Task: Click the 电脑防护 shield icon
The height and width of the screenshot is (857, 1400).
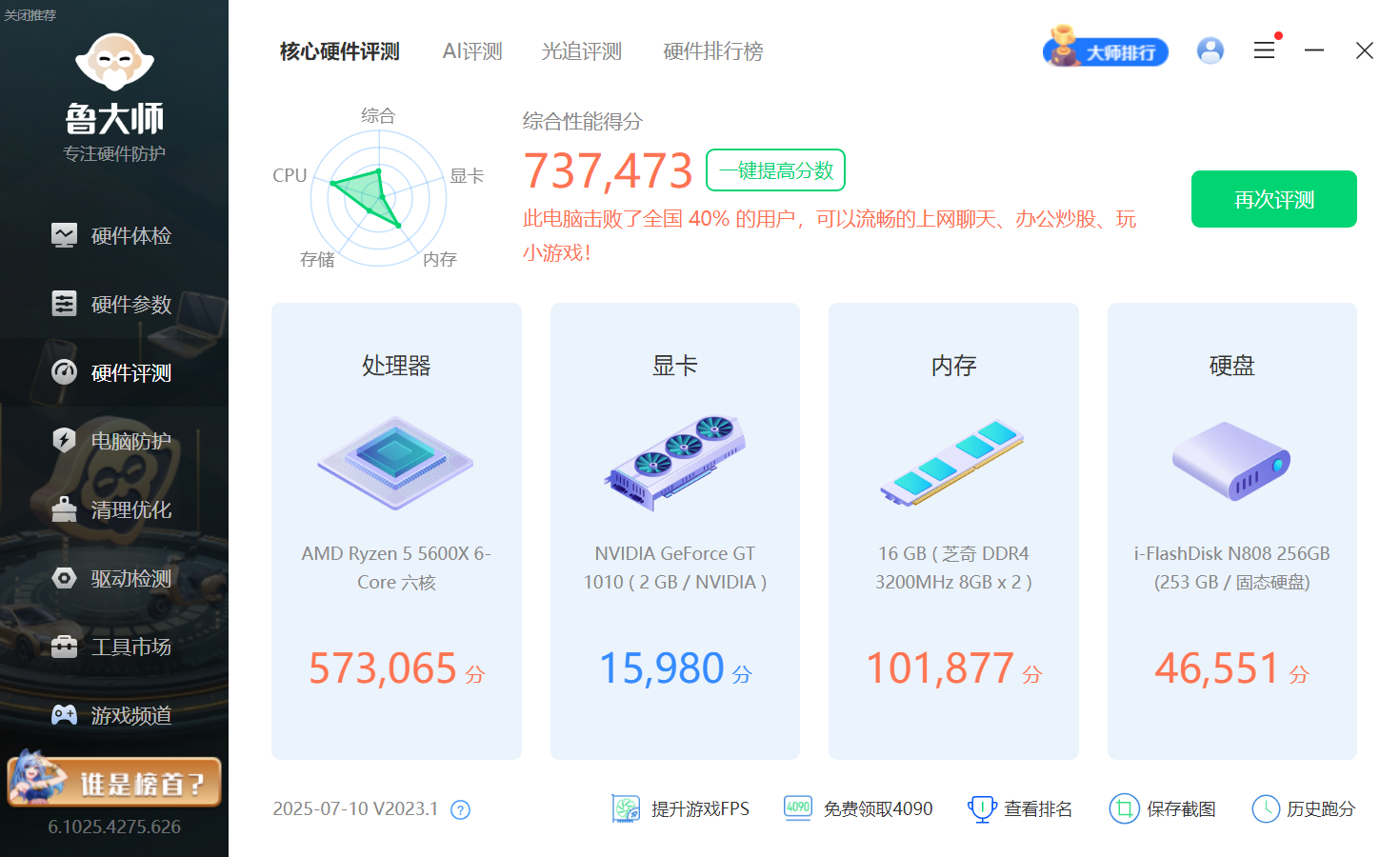Action: click(x=64, y=440)
